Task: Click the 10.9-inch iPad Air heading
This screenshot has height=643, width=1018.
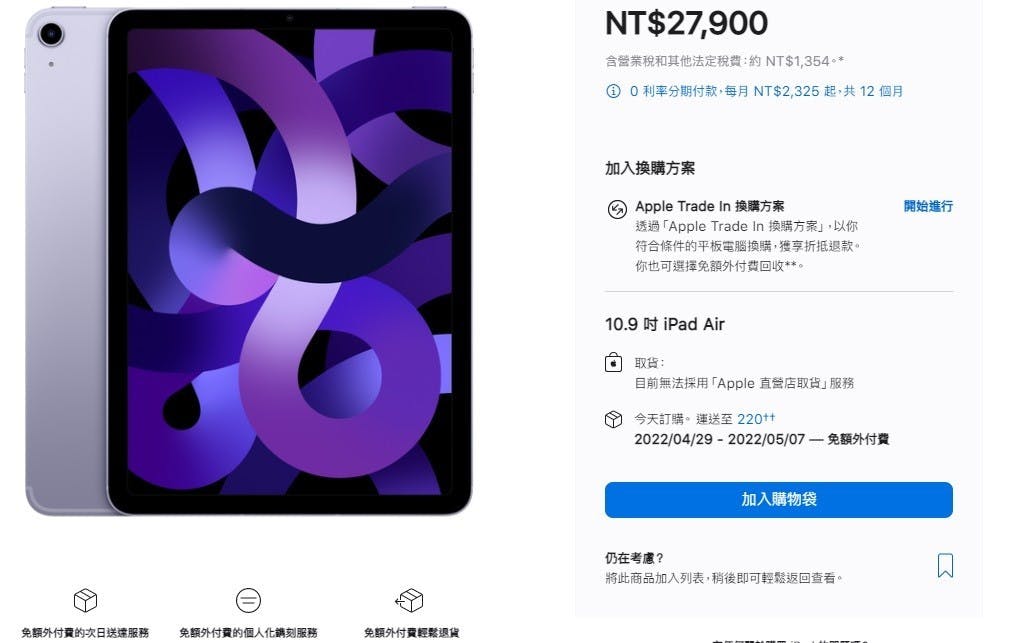Action: tap(665, 324)
